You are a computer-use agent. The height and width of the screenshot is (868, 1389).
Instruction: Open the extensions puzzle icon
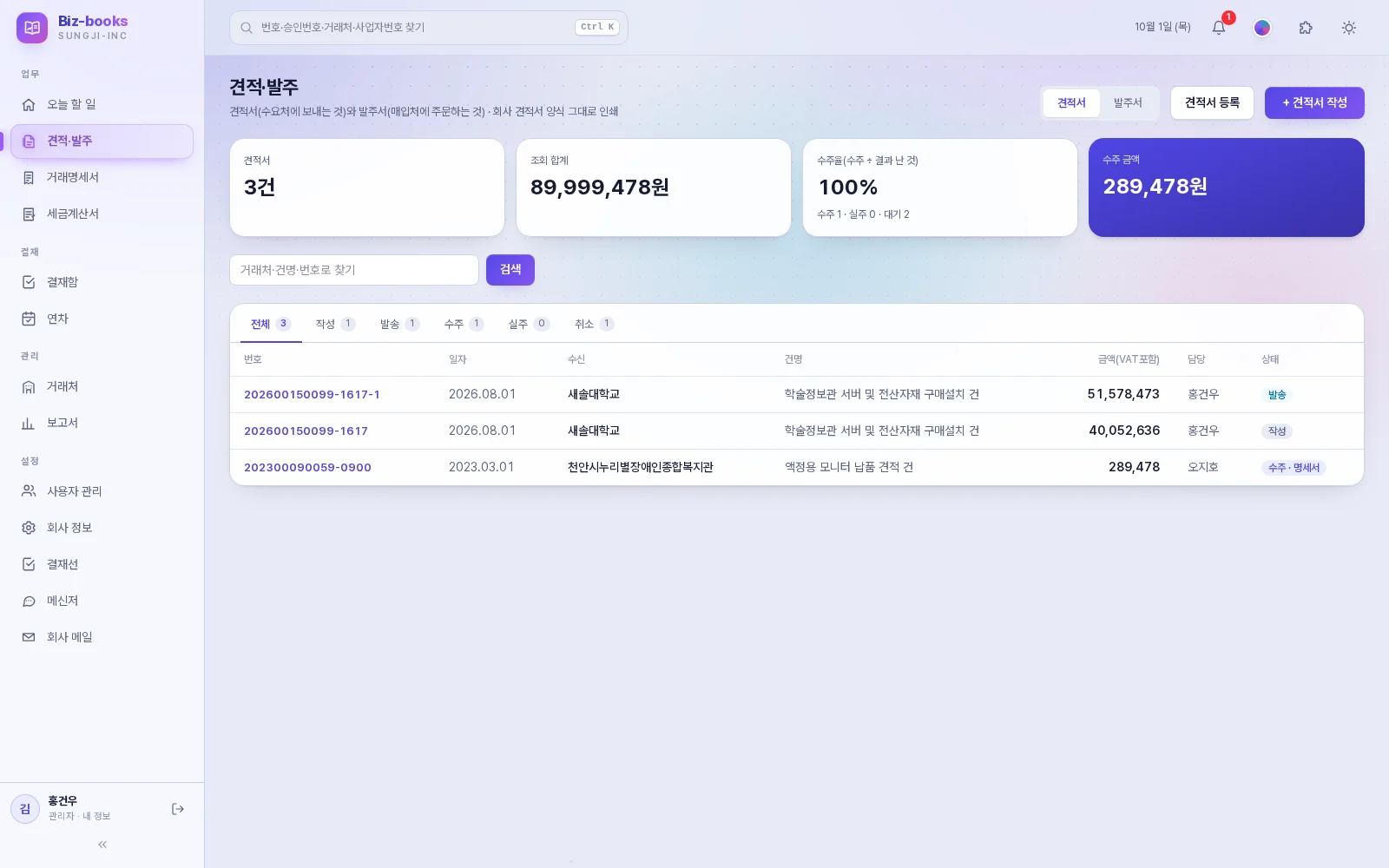pos(1306,28)
